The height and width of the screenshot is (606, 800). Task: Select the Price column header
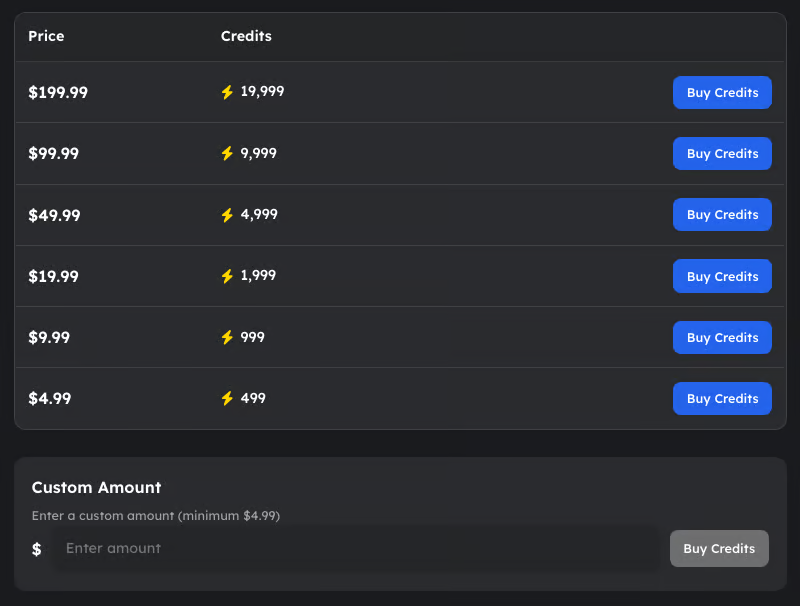pyautogui.click(x=45, y=36)
